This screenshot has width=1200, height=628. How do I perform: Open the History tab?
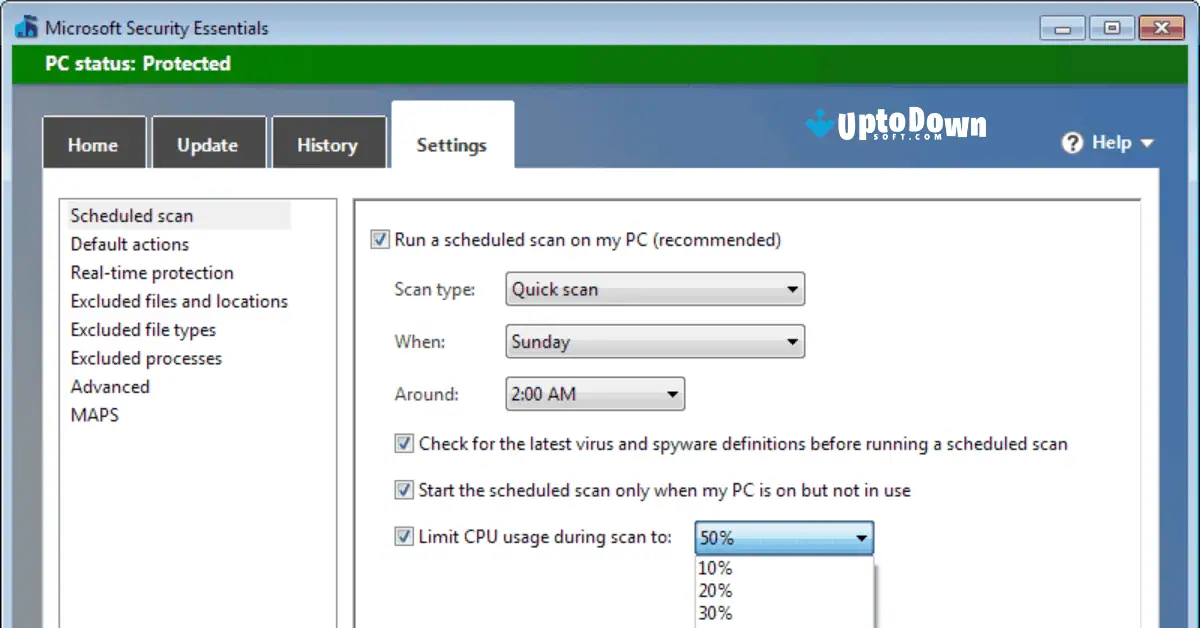[329, 144]
